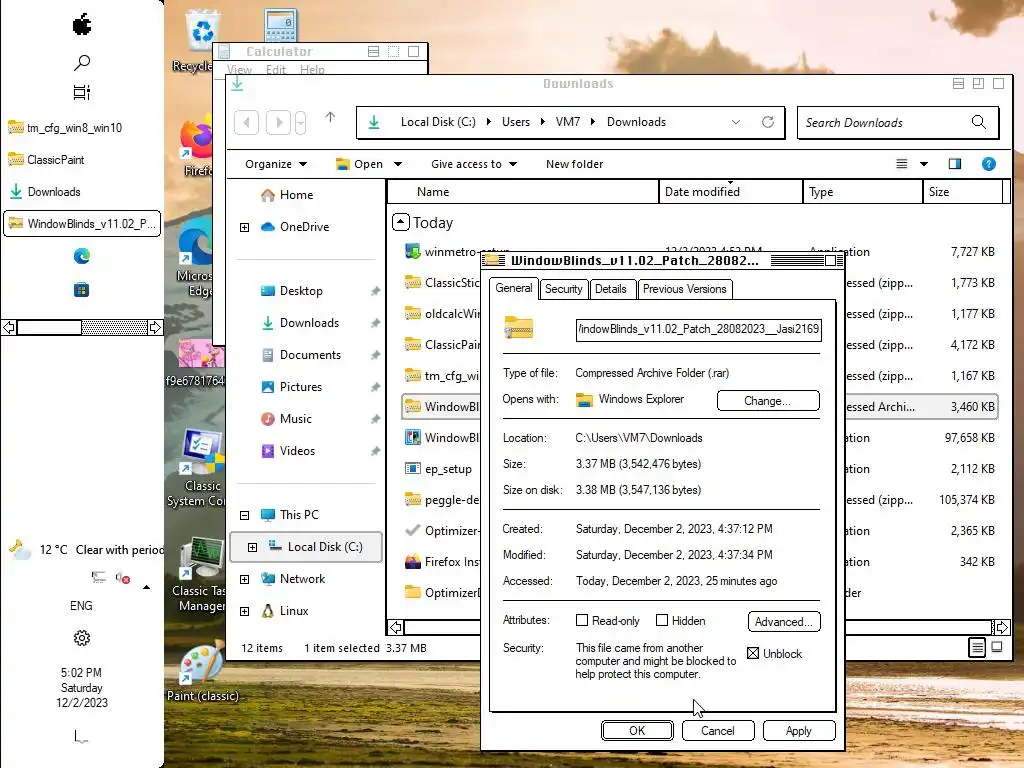
Task: Show hidden tray icons arrow
Action: (146, 587)
